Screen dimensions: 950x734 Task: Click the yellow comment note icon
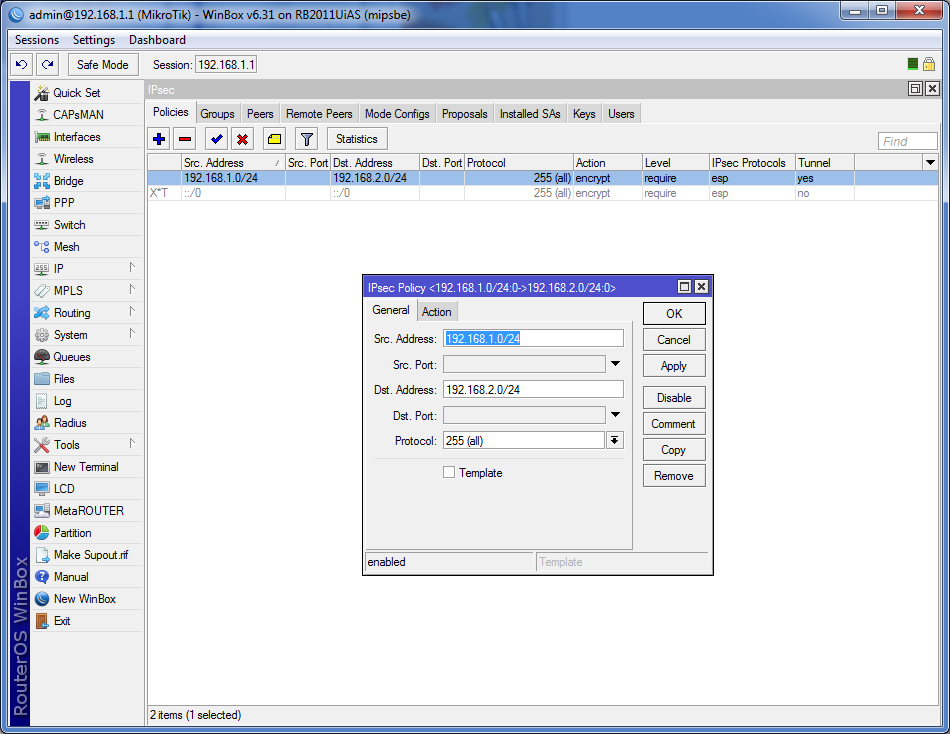click(x=275, y=139)
